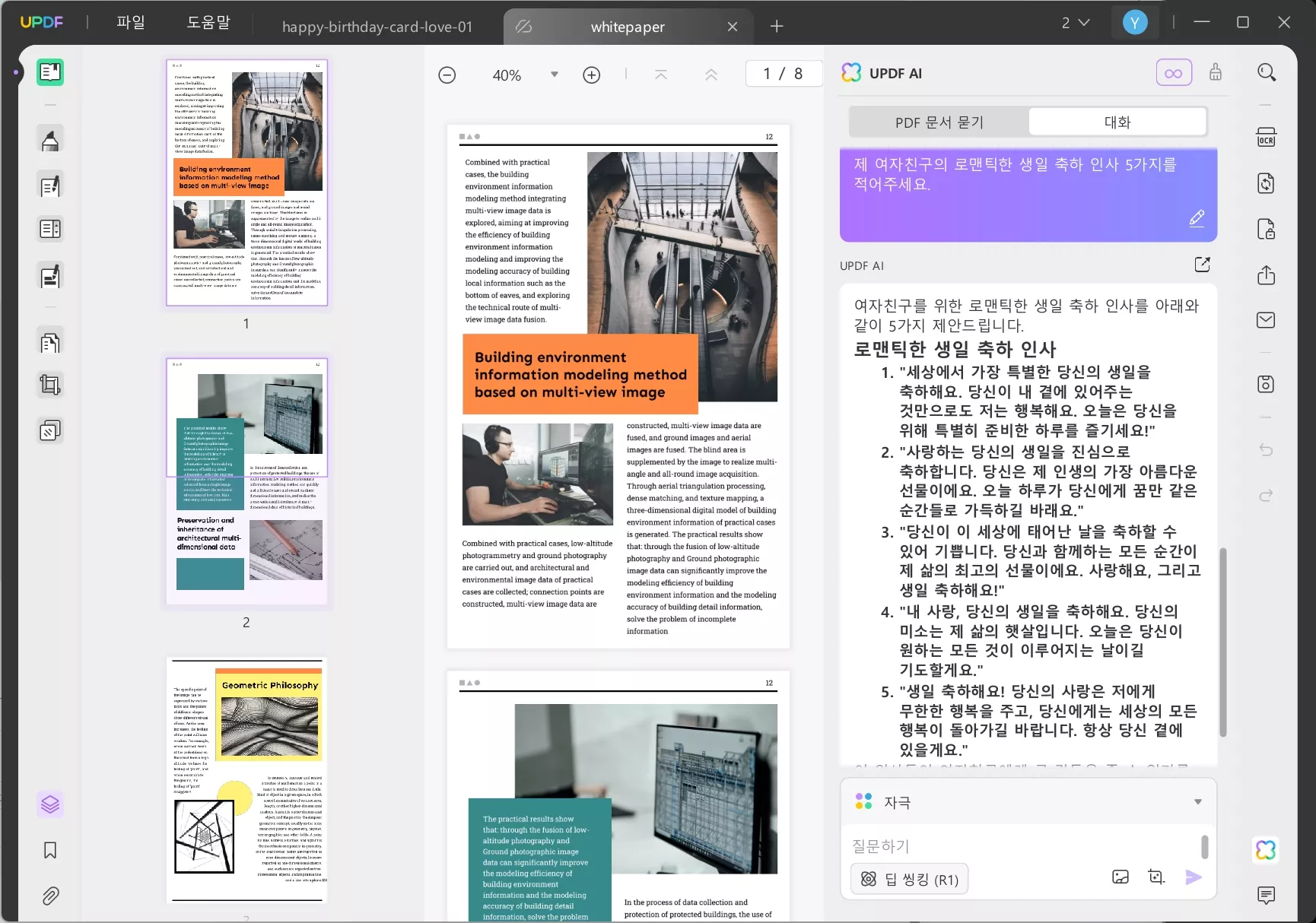This screenshot has width=1316, height=923.
Task: Click the zoom out minus button
Action: [x=447, y=75]
